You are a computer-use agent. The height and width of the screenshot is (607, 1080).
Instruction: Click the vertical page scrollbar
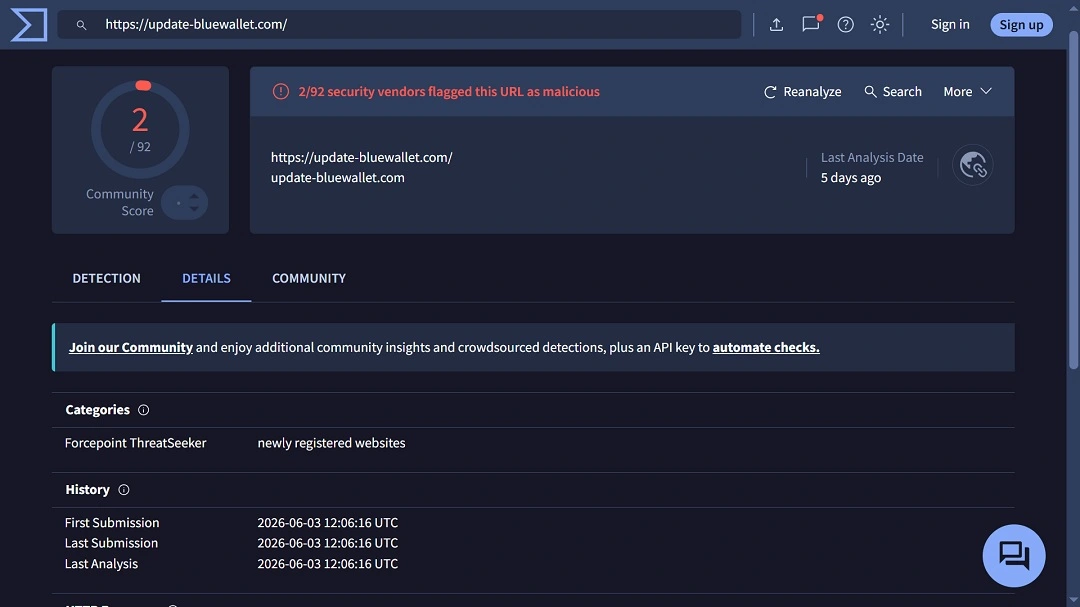click(1074, 200)
